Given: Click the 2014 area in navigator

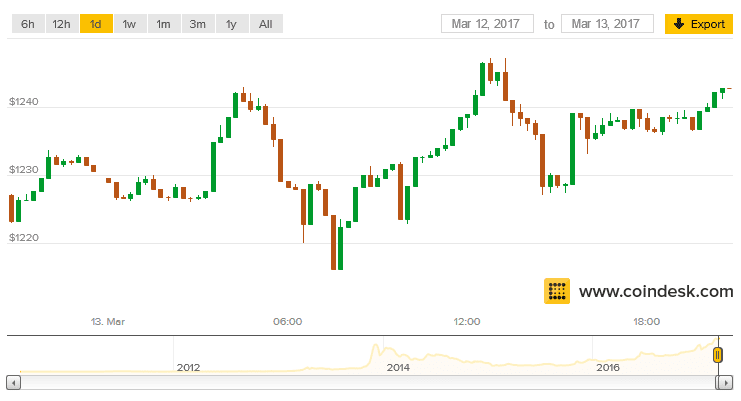Looking at the screenshot, I should click(398, 367).
